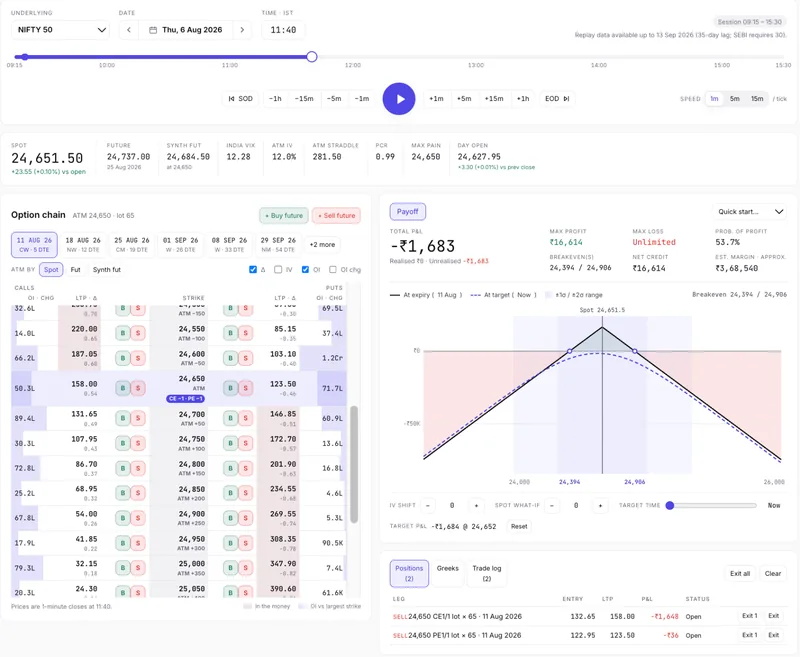Buy the 24,650 put with B

(x=230, y=388)
